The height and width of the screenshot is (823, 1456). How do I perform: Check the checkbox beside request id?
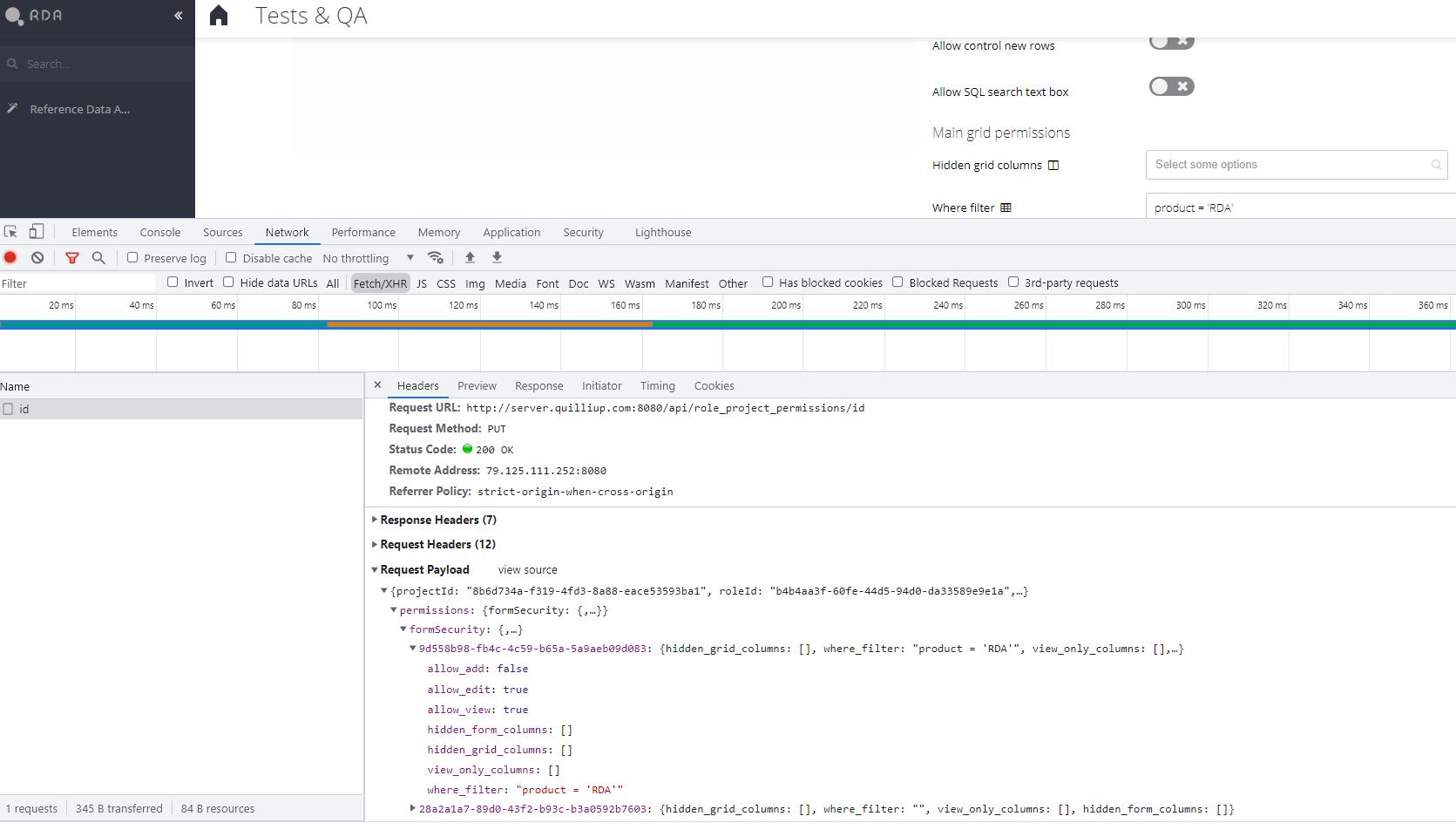click(8, 409)
